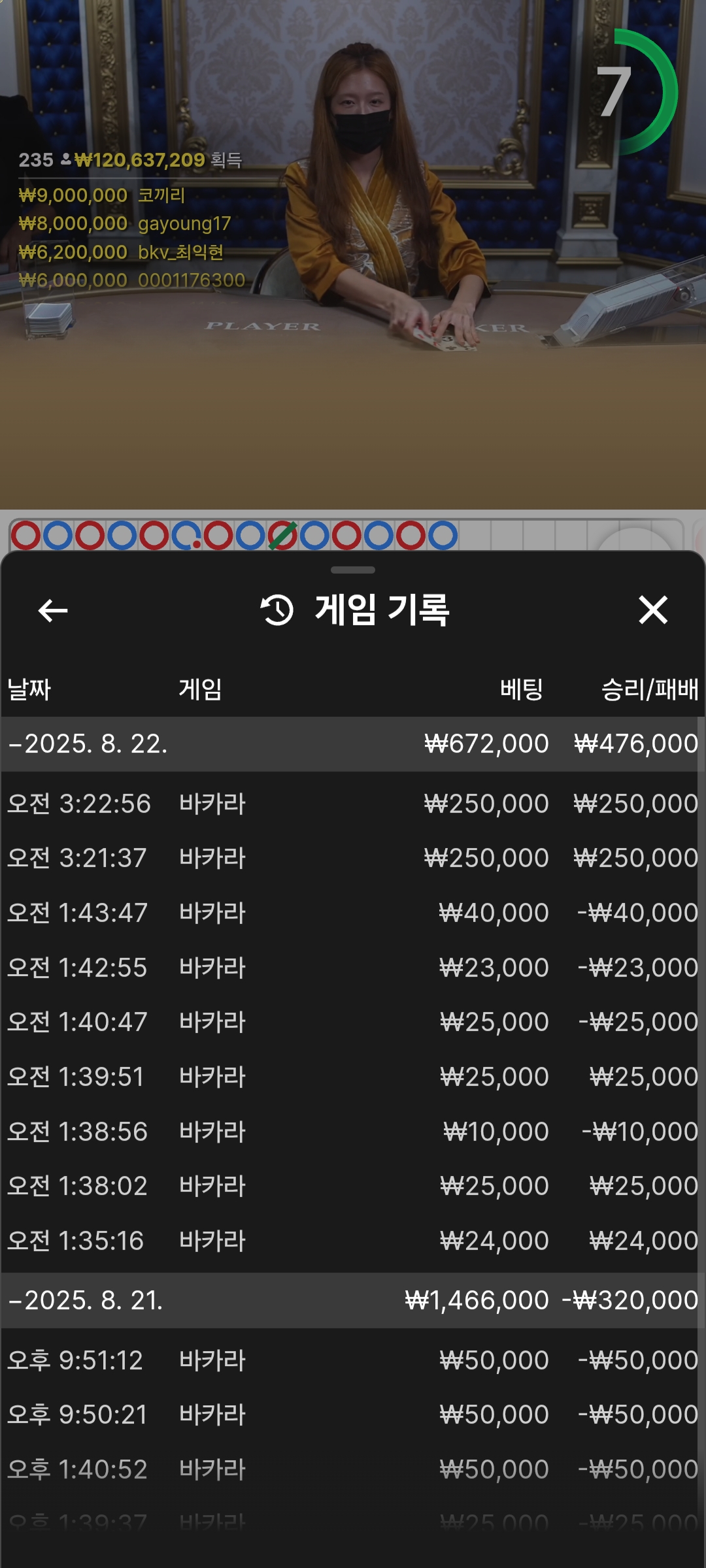706x1568 pixels.
Task: Open the 오전 1:35:16 baccarat record
Action: click(x=353, y=1241)
